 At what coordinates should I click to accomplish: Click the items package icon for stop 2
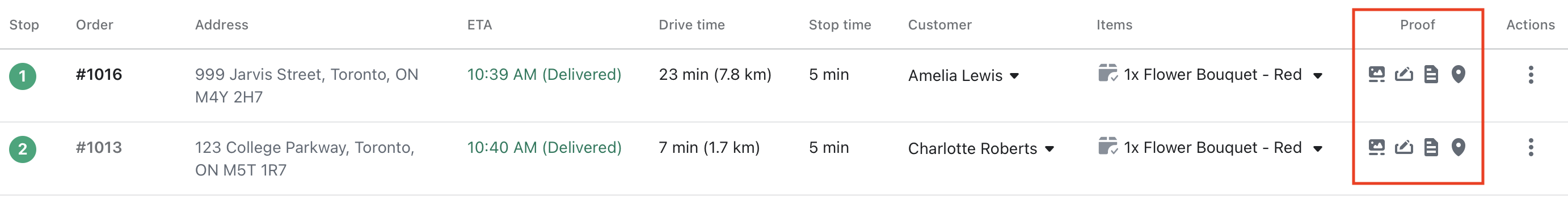(x=1108, y=146)
